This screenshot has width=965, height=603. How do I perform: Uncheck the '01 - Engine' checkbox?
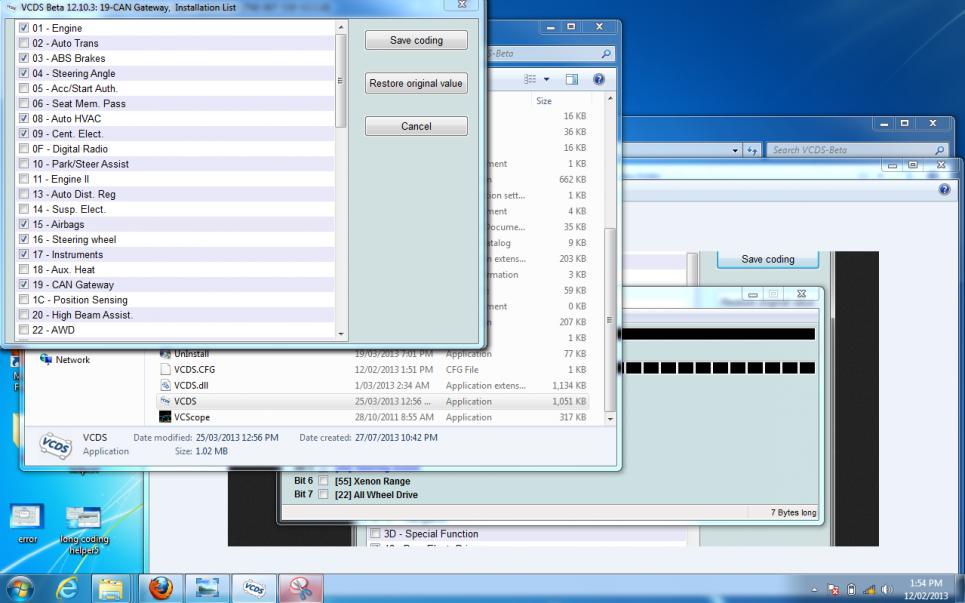[24, 28]
